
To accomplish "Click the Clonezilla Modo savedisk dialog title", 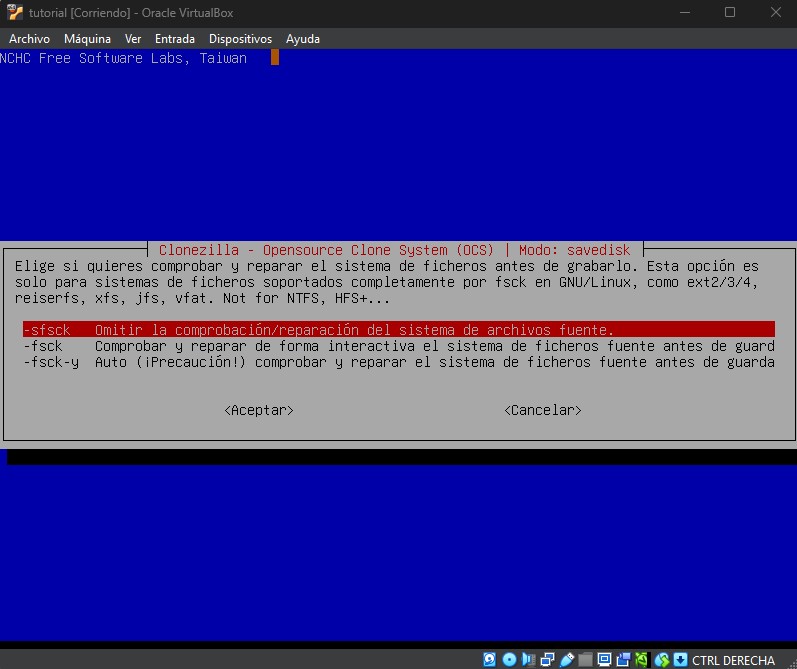I will click(x=394, y=250).
